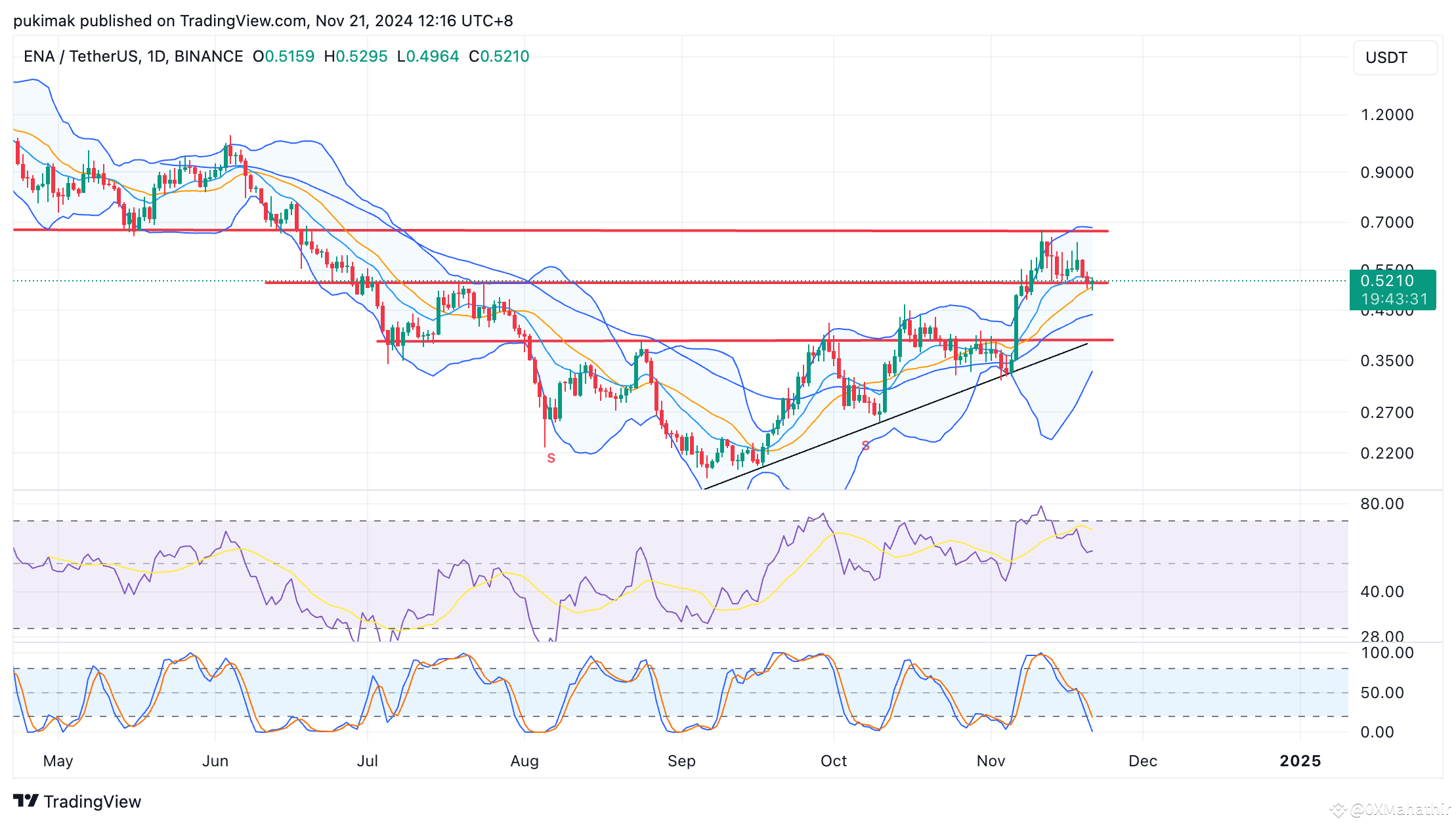Screen dimensions: 1456x824
Task: Click the 0.9000 price axis label
Action: (1387, 173)
